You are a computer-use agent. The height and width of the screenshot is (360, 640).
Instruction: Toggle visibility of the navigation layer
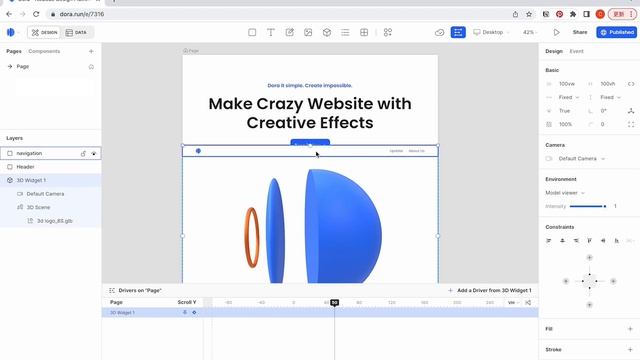point(94,153)
